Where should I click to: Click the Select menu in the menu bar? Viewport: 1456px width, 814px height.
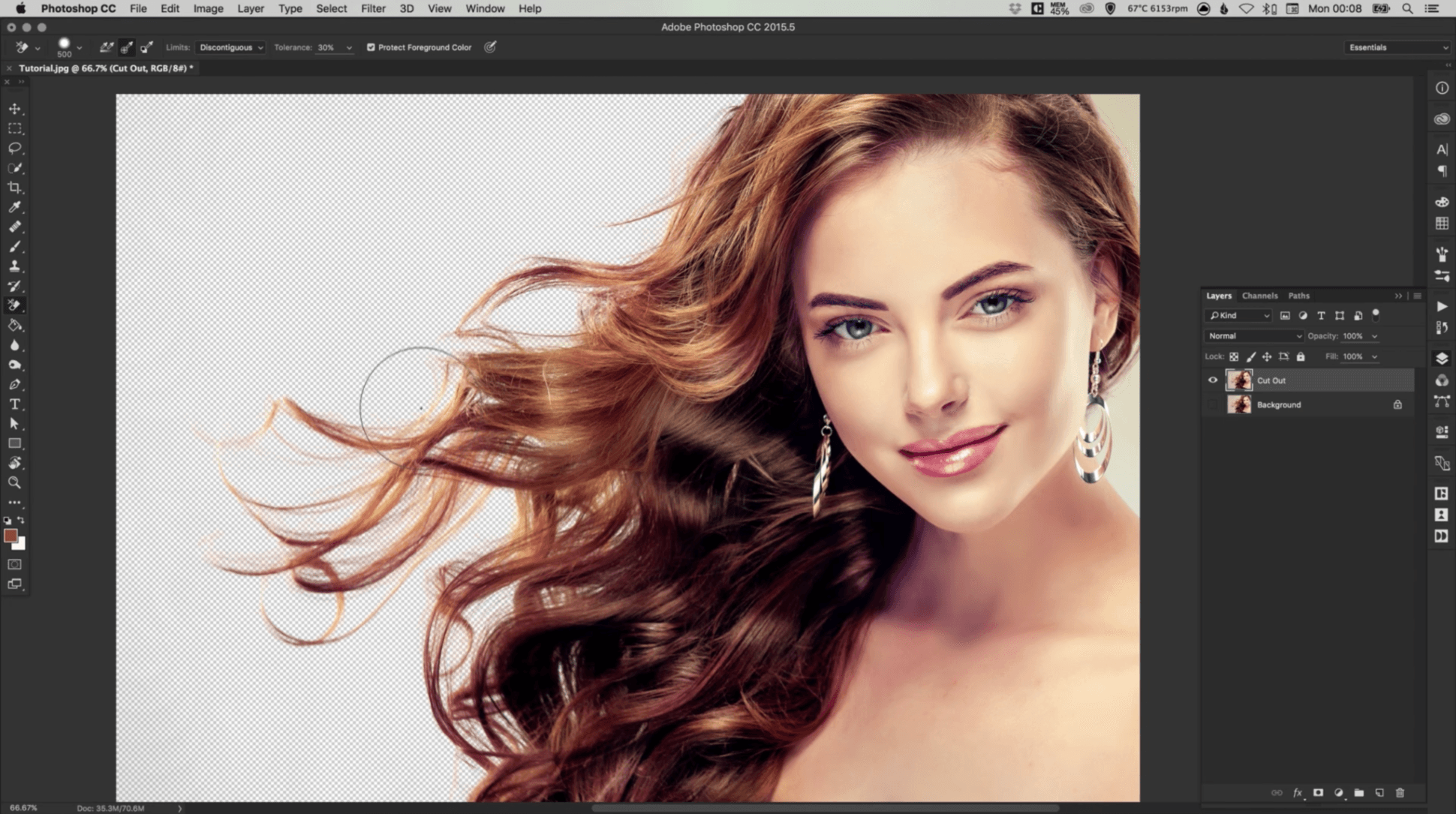pyautogui.click(x=330, y=8)
